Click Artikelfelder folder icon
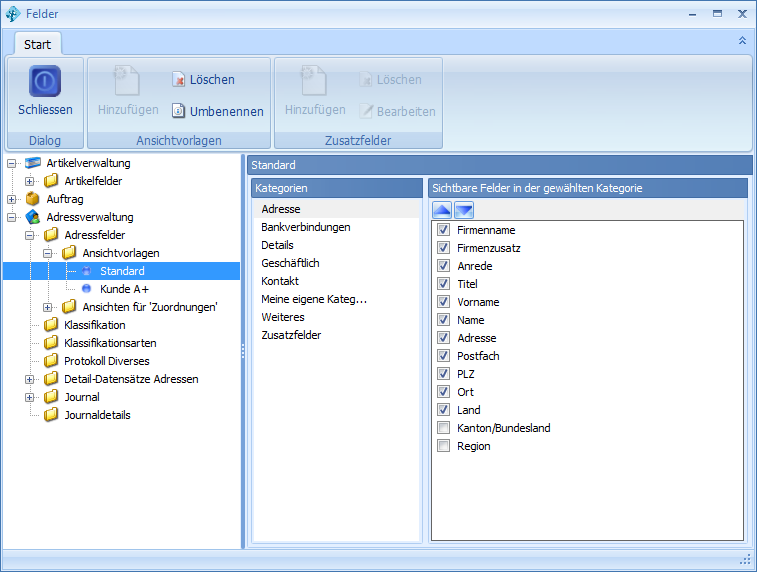The image size is (757, 572). (51, 181)
